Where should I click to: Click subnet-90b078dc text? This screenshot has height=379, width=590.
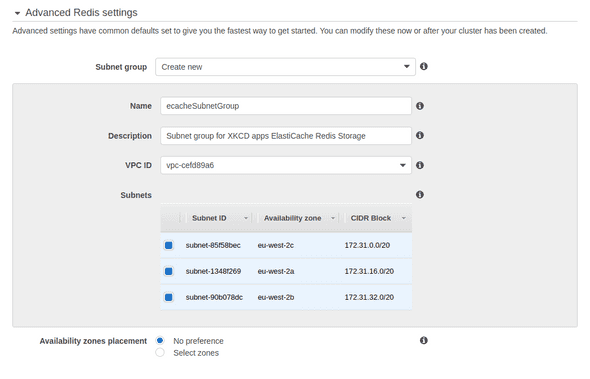(214, 297)
